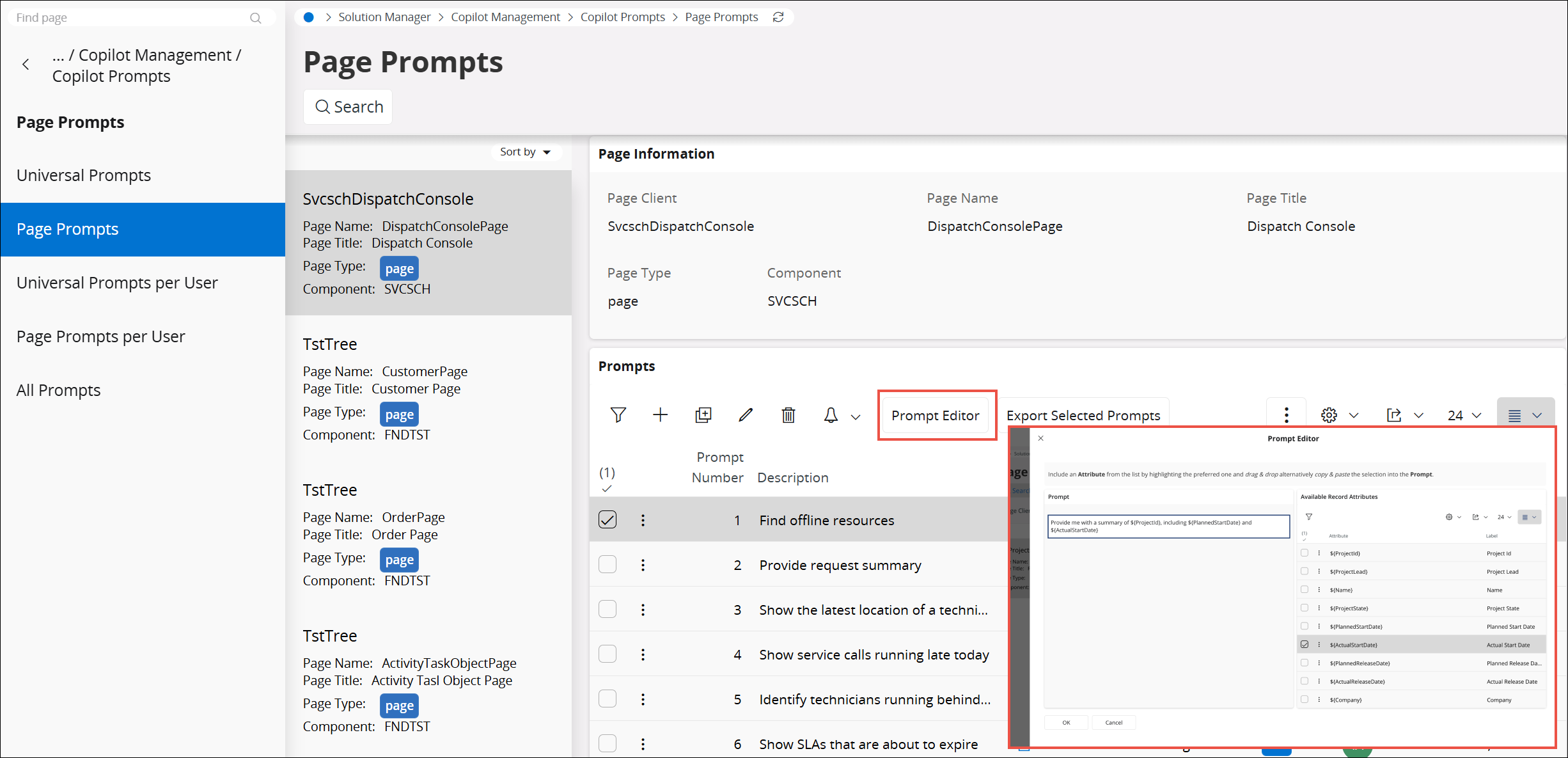Go back using sidebar left arrow

(26, 65)
